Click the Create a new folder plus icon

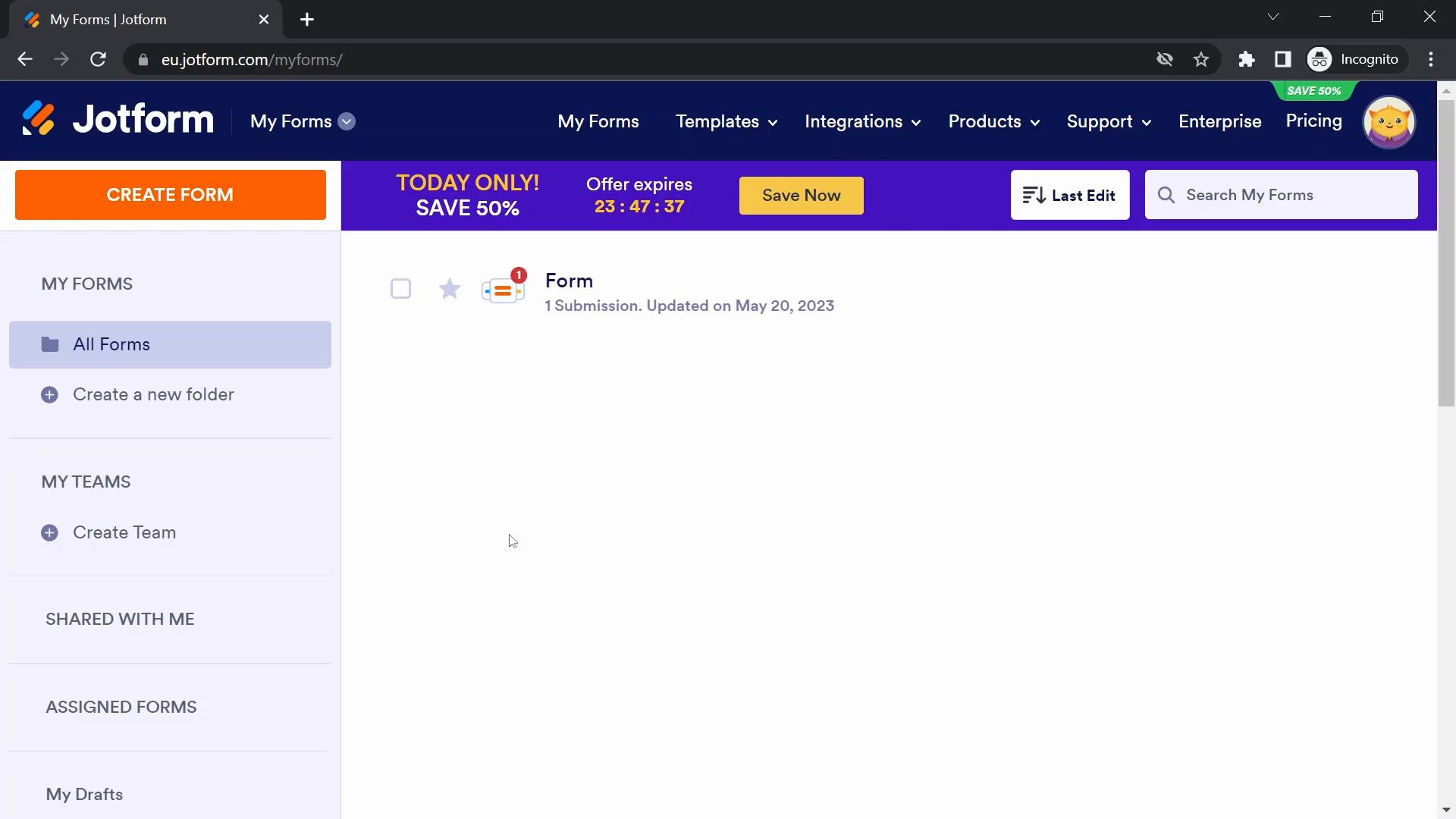[49, 395]
